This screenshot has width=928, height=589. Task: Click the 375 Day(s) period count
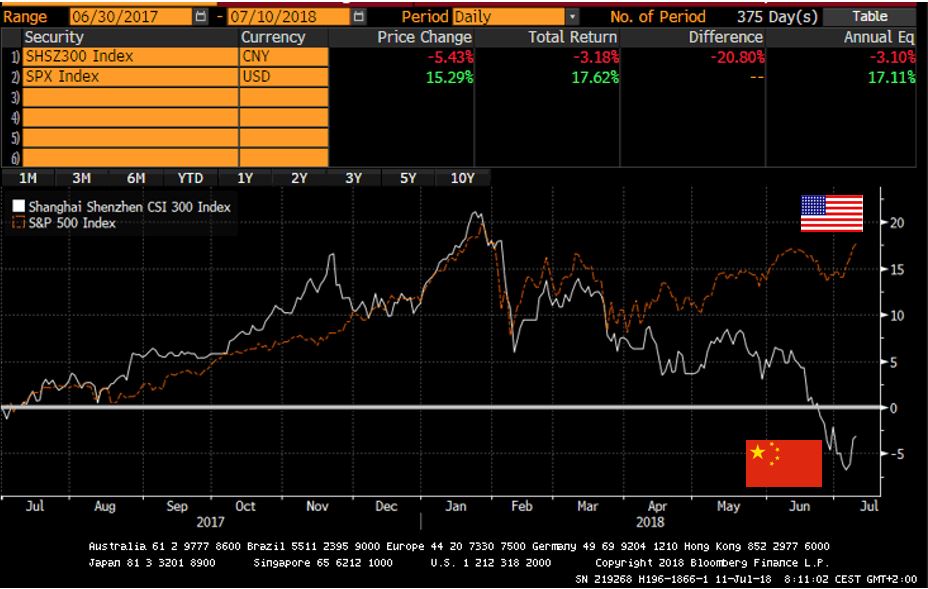click(x=777, y=17)
